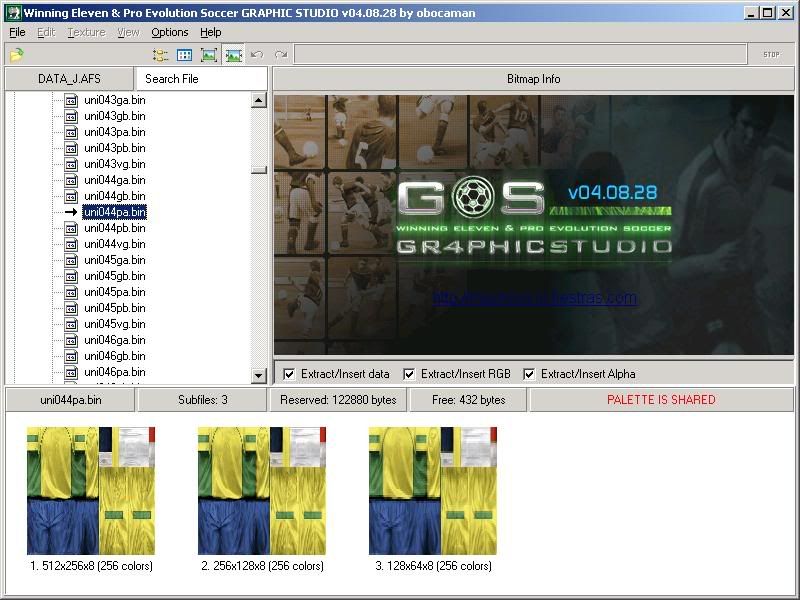Click the file list scrollbar thumb
Image resolution: width=800 pixels, height=600 pixels.
(259, 170)
